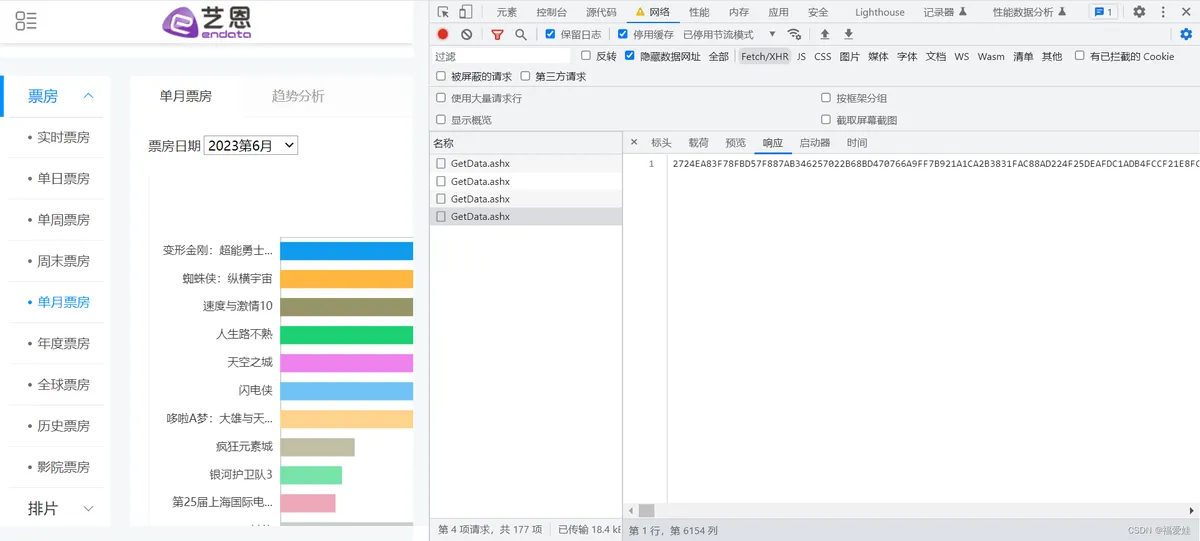Enable 按框架分组 option
Image resolution: width=1200 pixels, height=541 pixels.
(x=826, y=98)
